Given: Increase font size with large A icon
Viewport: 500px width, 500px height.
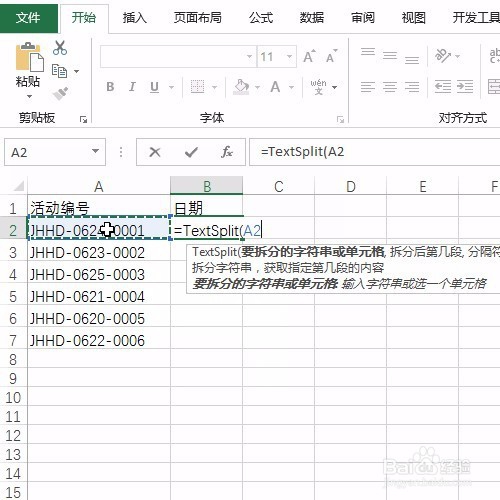Looking at the screenshot, I should pos(309,56).
